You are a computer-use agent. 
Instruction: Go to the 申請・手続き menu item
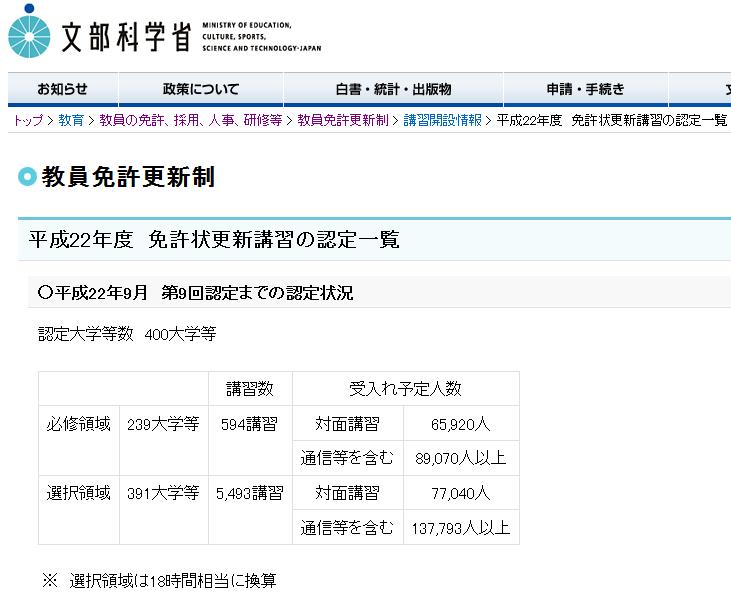pyautogui.click(x=585, y=89)
